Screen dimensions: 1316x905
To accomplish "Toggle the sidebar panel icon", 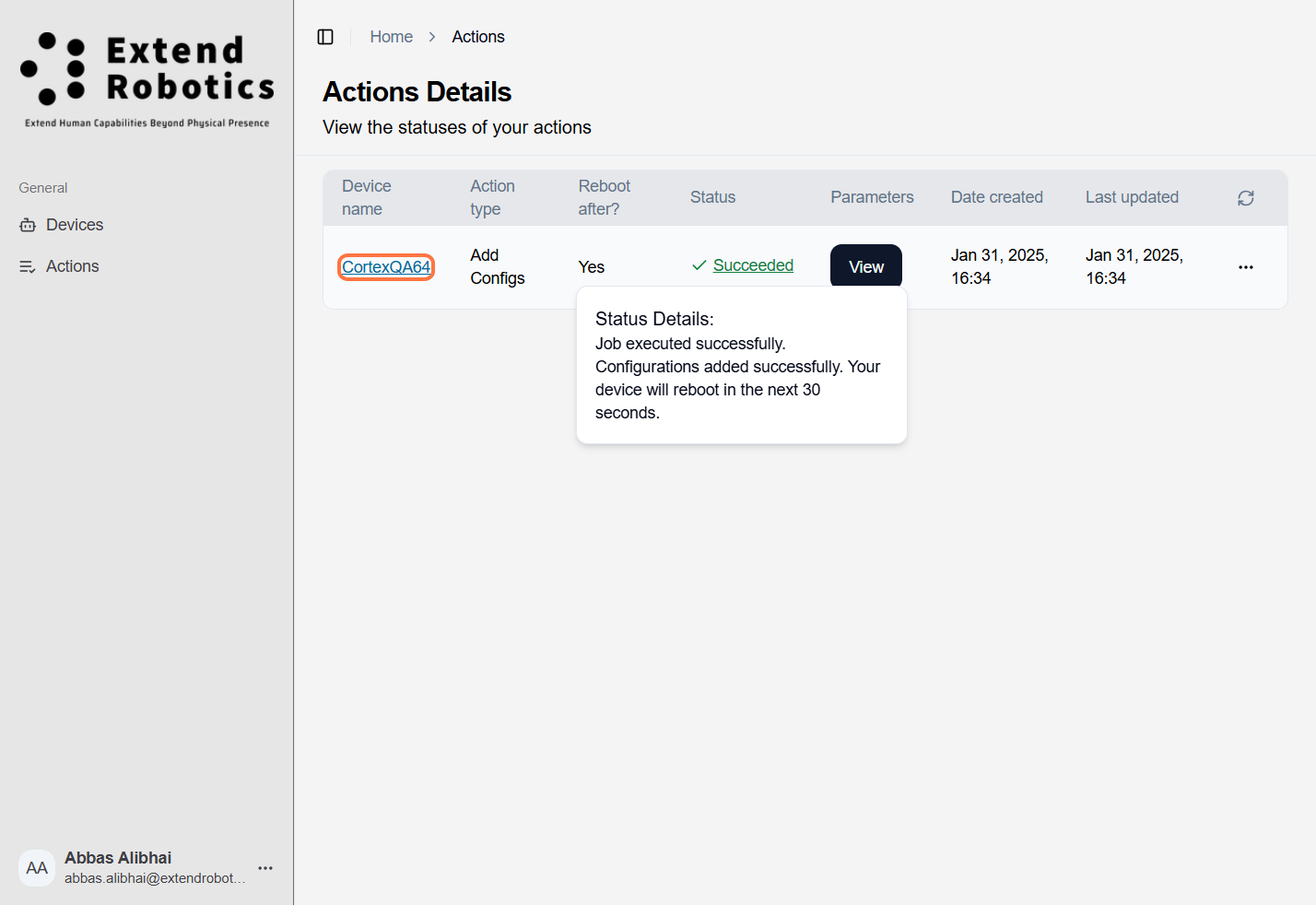I will tap(325, 37).
